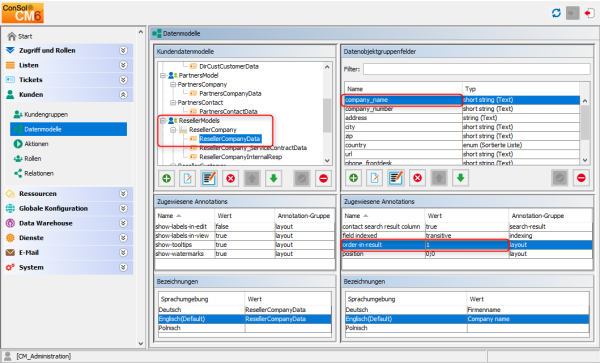The height and width of the screenshot is (363, 600).
Task: Move field down with green arrow
Action: click(x=460, y=178)
